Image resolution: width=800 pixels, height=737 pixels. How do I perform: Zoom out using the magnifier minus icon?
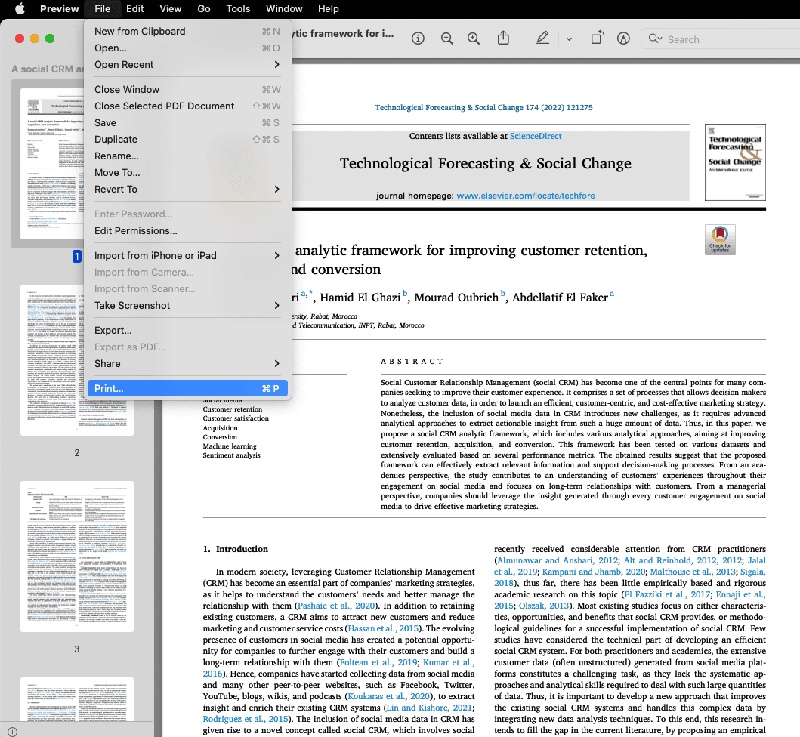click(x=447, y=39)
